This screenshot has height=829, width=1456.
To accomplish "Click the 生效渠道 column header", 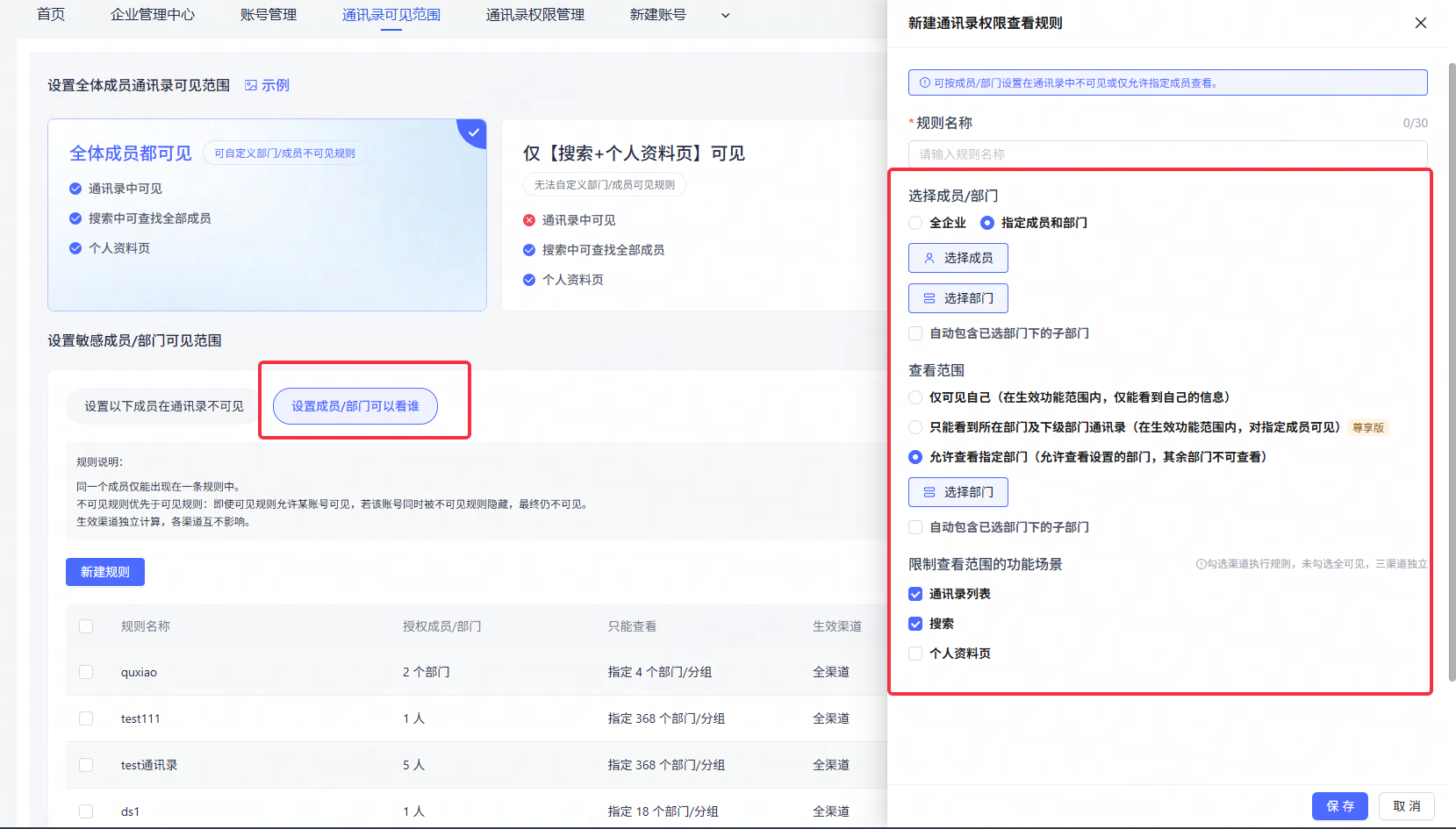I will 837,626.
